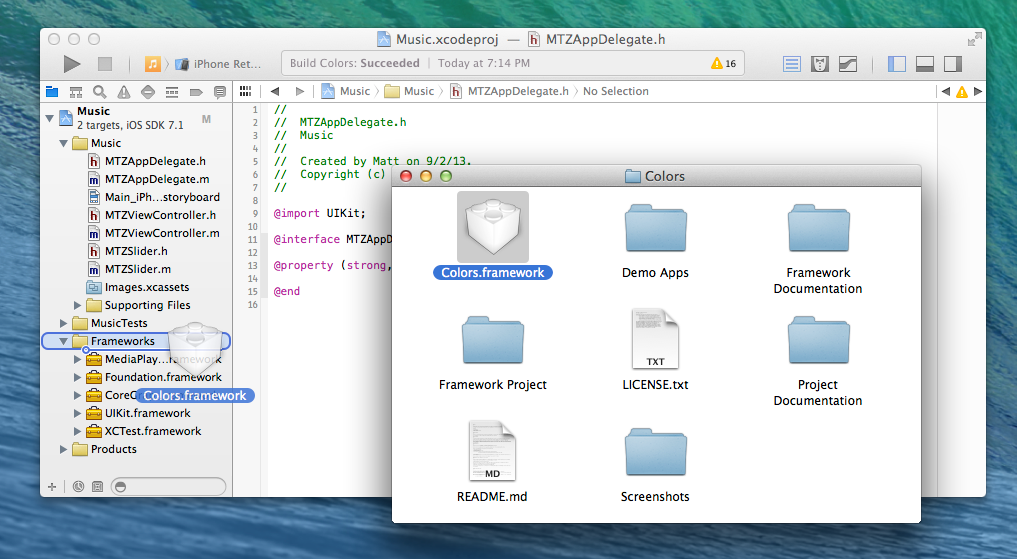Image resolution: width=1017 pixels, height=559 pixels.
Task: Select the README.md file
Action: coord(492,462)
